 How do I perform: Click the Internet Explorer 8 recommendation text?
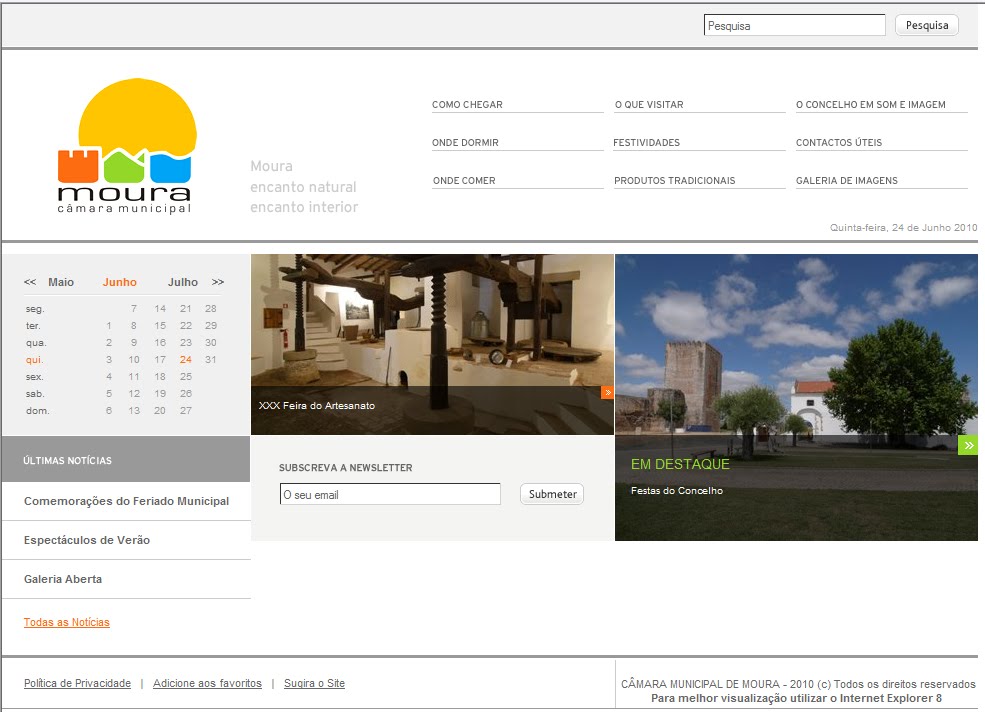point(797,698)
